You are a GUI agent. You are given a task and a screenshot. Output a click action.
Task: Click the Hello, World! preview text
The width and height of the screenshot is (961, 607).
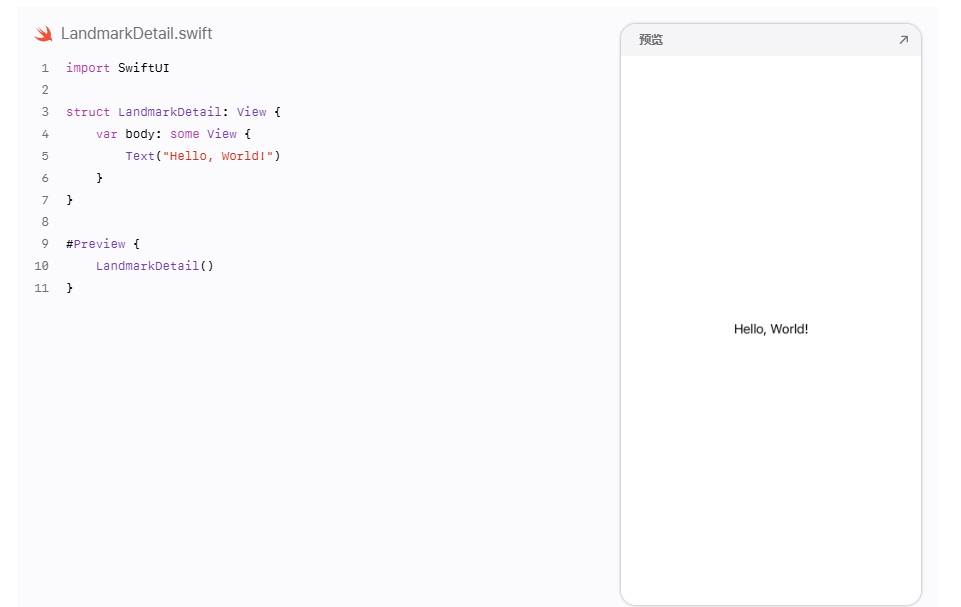[x=771, y=329]
